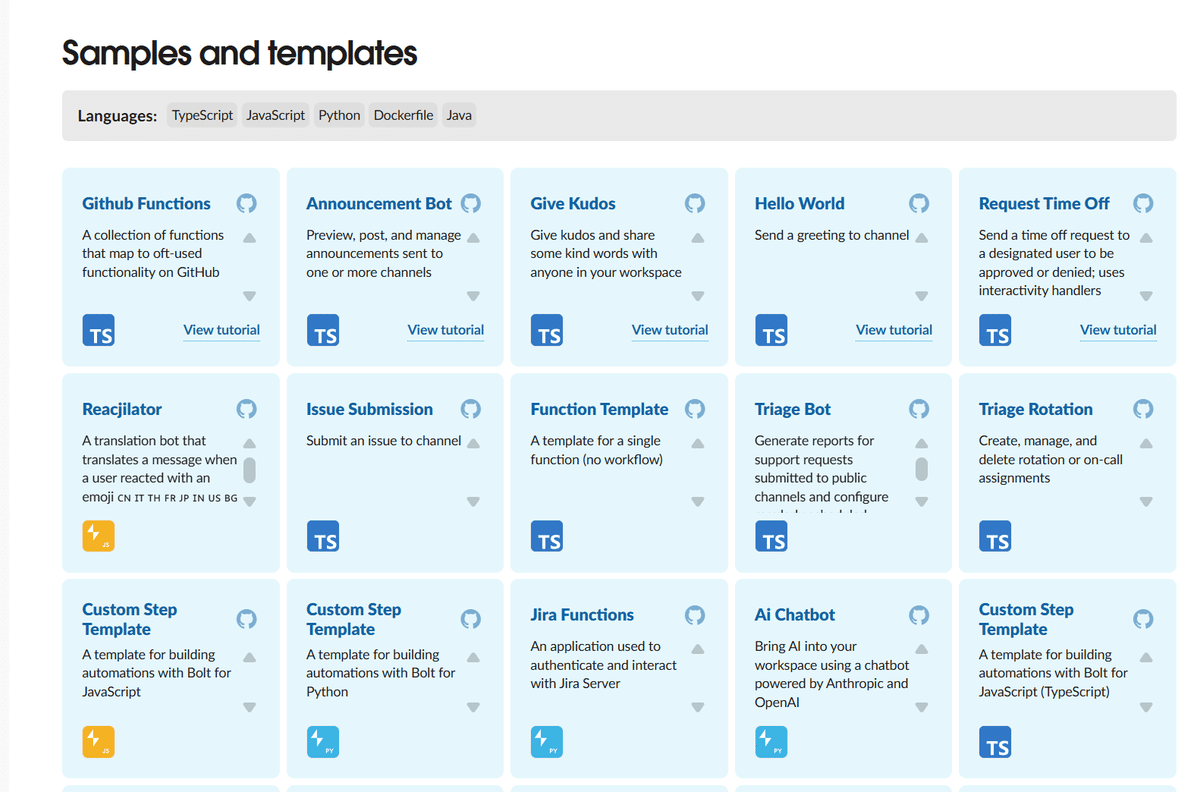Expand the Triage Bot description
This screenshot has height=792, width=1200.
pyautogui.click(x=920, y=501)
